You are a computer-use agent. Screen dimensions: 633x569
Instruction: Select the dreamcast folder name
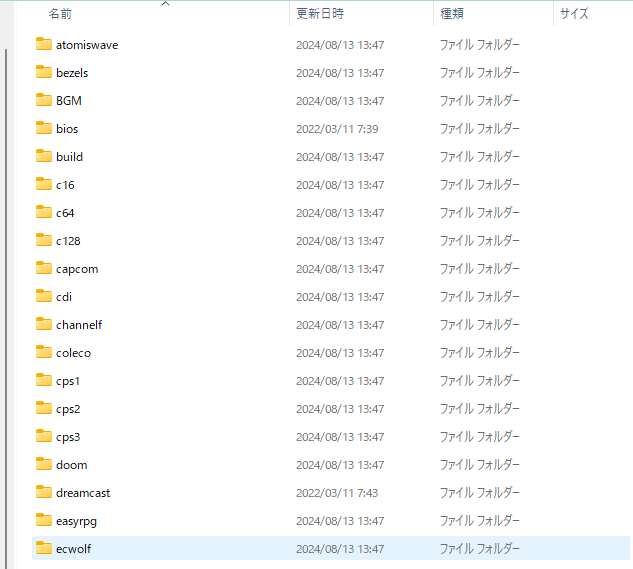pyautogui.click(x=83, y=493)
